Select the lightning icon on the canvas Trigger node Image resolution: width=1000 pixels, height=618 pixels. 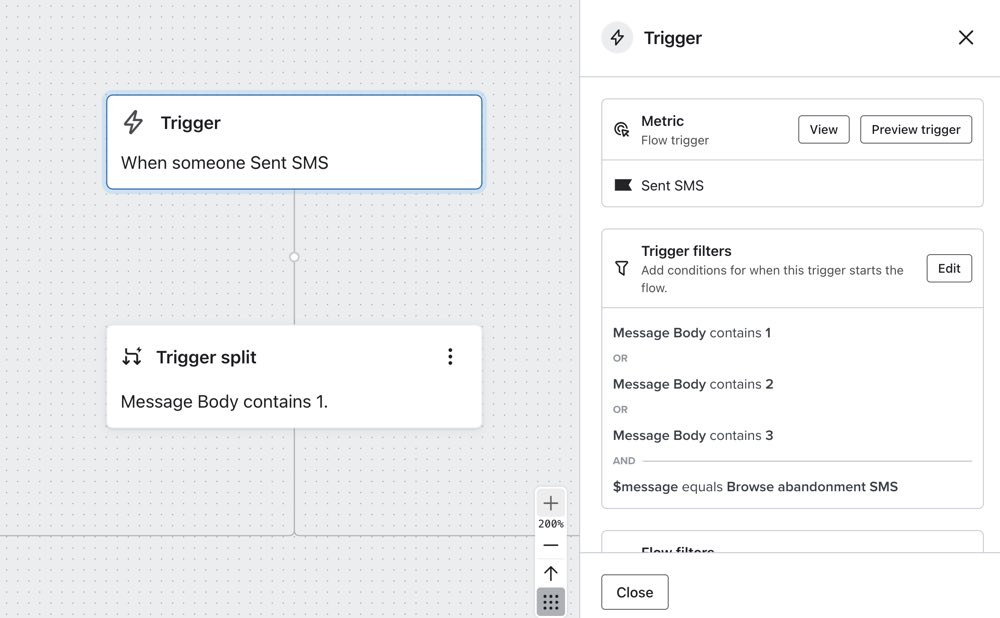click(133, 122)
